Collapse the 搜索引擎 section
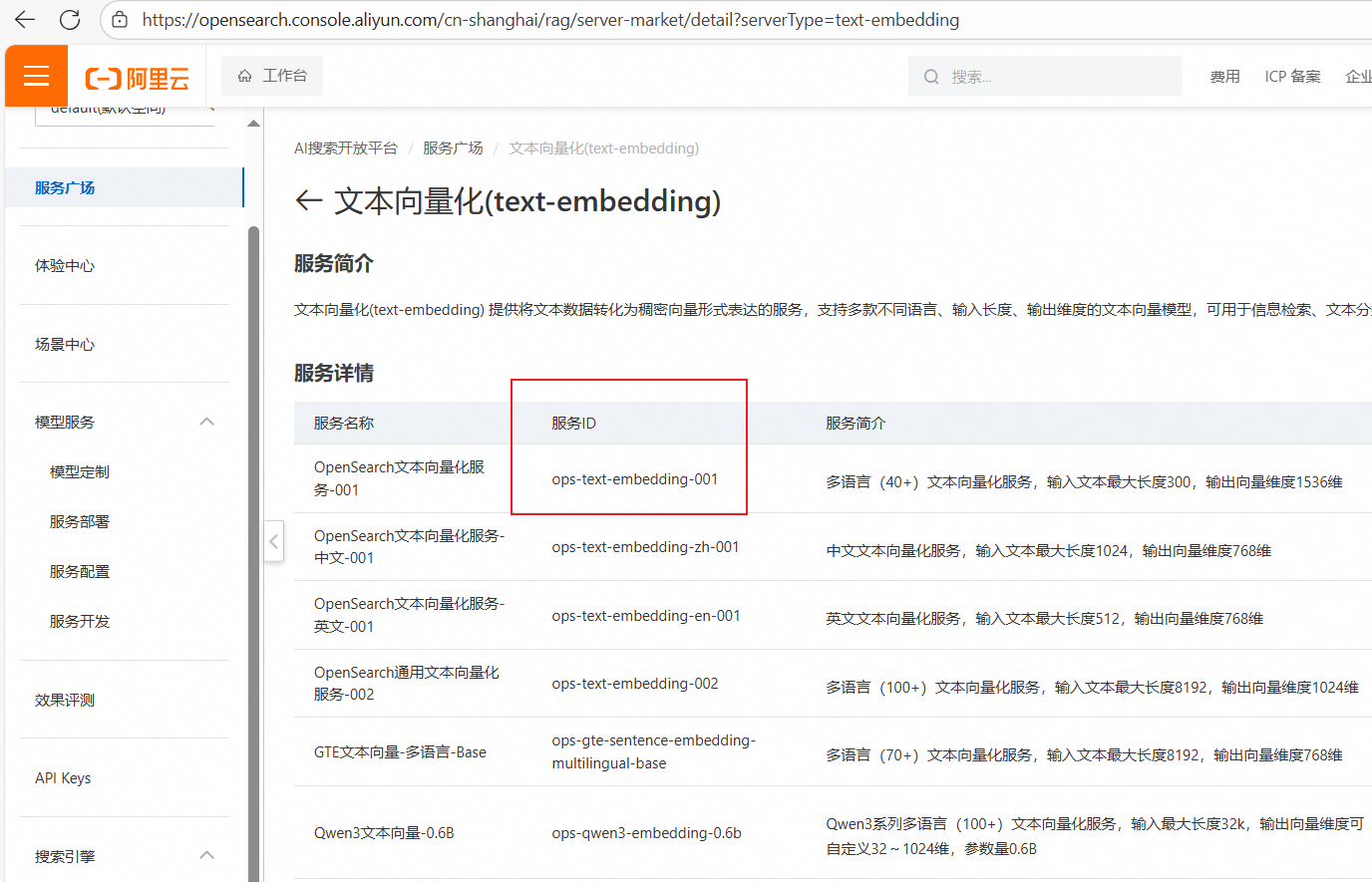The width and height of the screenshot is (1372, 882). click(206, 855)
